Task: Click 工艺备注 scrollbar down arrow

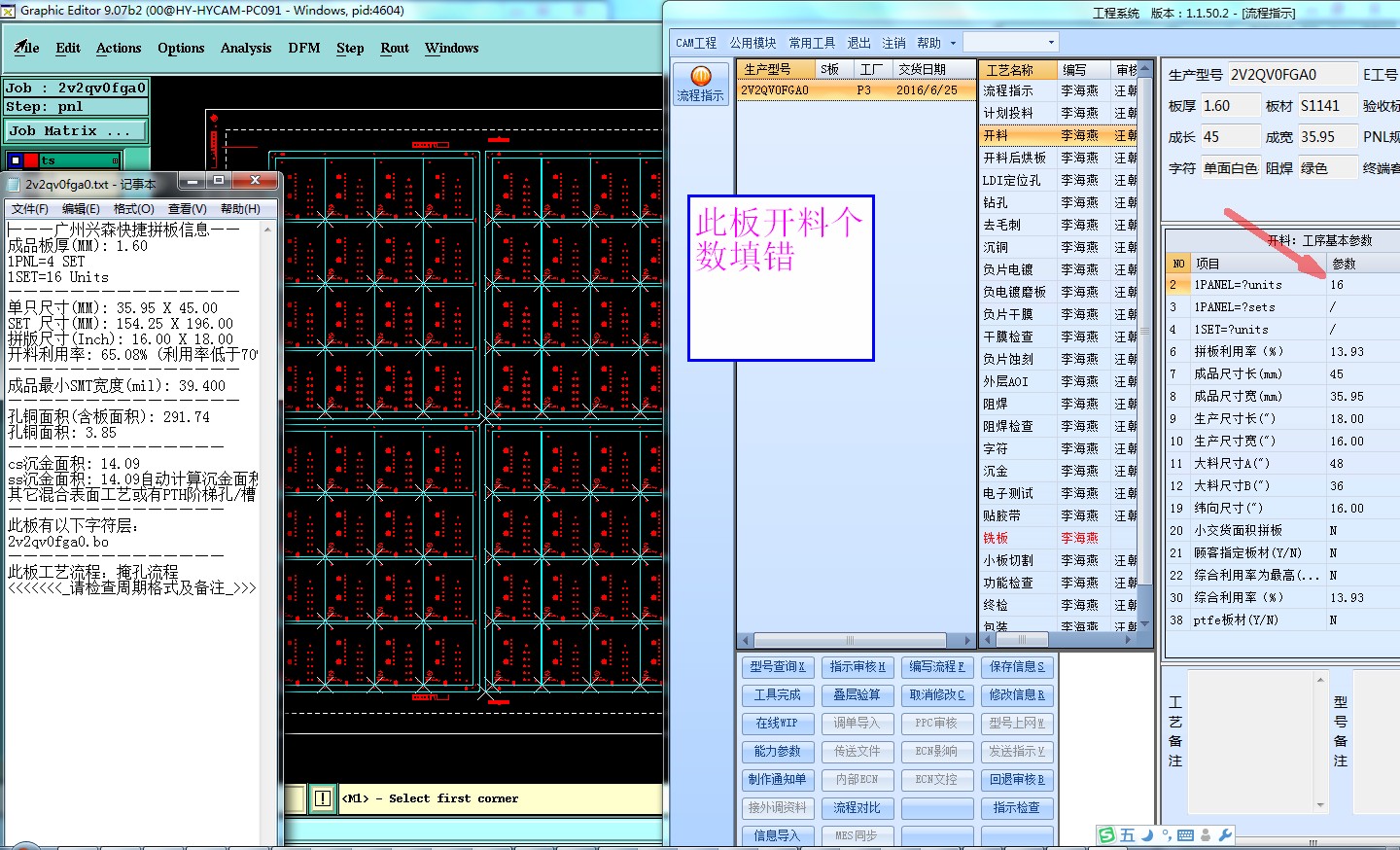Action: [x=1320, y=805]
